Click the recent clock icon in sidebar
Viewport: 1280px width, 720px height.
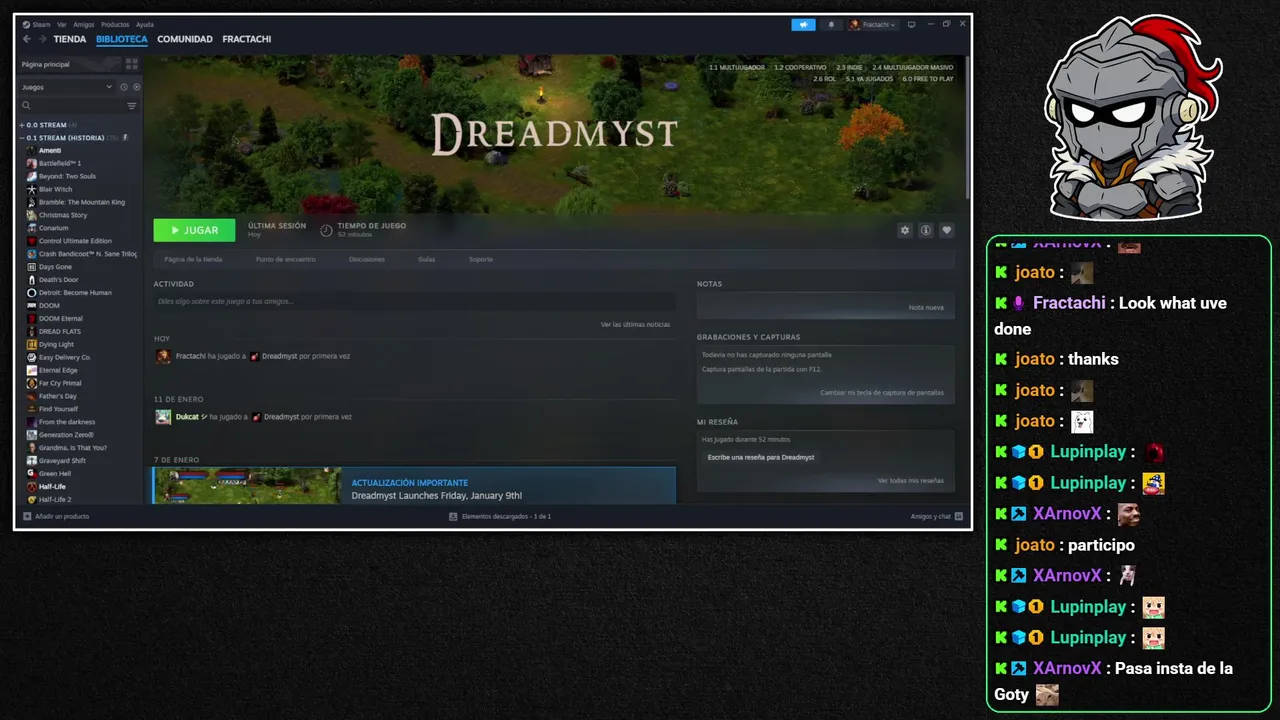point(125,87)
